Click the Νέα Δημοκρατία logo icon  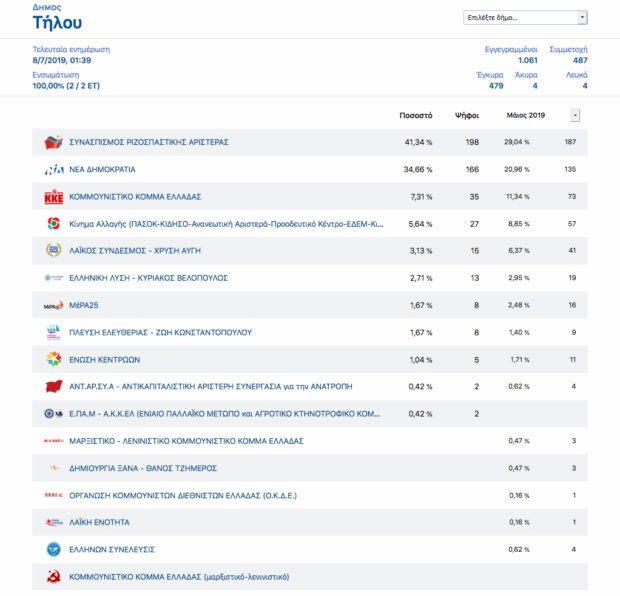click(54, 170)
